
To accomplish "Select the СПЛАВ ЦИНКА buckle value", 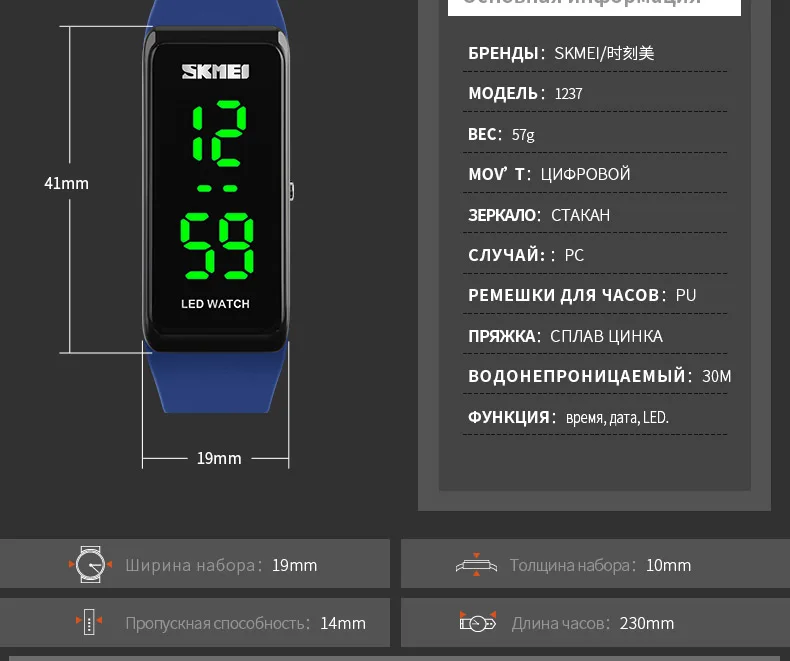I will pos(606,336).
